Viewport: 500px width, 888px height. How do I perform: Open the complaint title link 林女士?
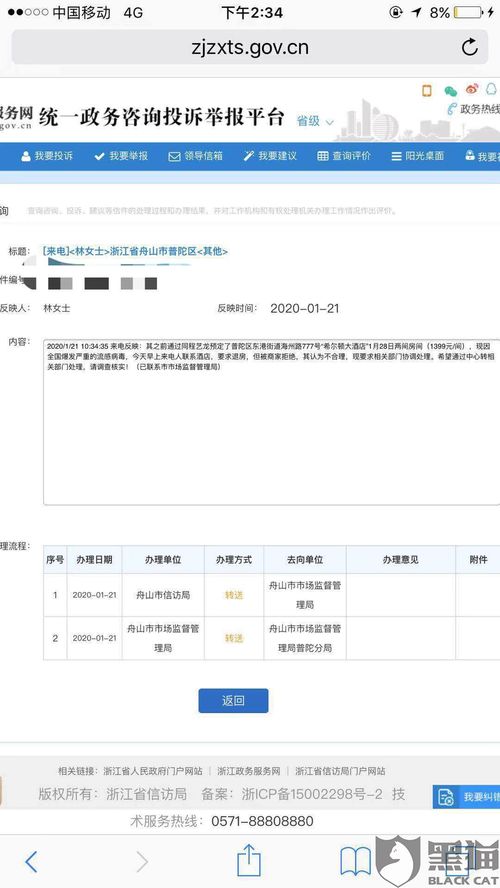[135, 251]
